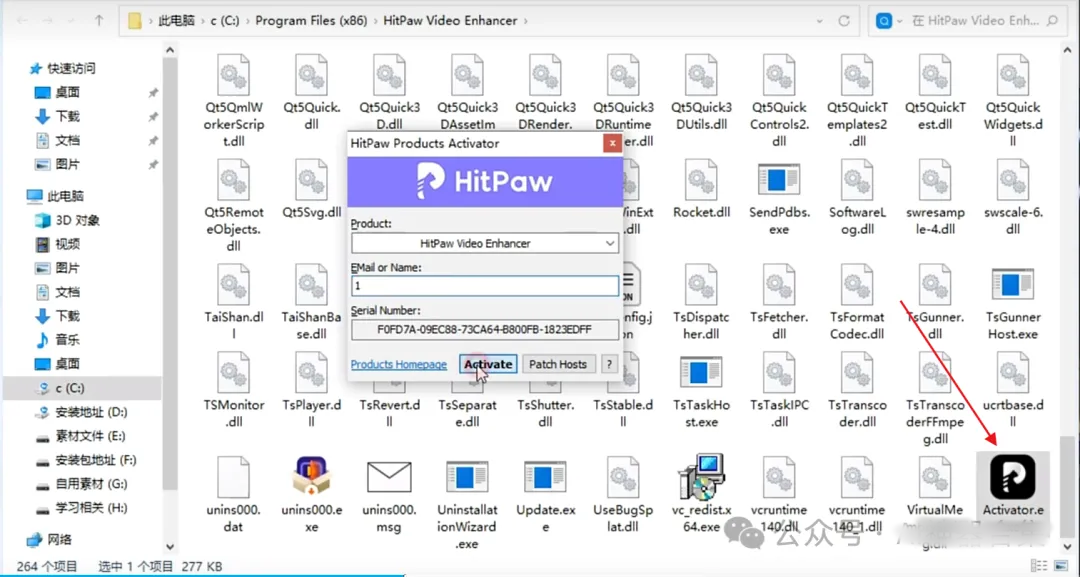The height and width of the screenshot is (577, 1080).
Task: Select the TsGunnerHost.exe file icon
Action: (1012, 284)
